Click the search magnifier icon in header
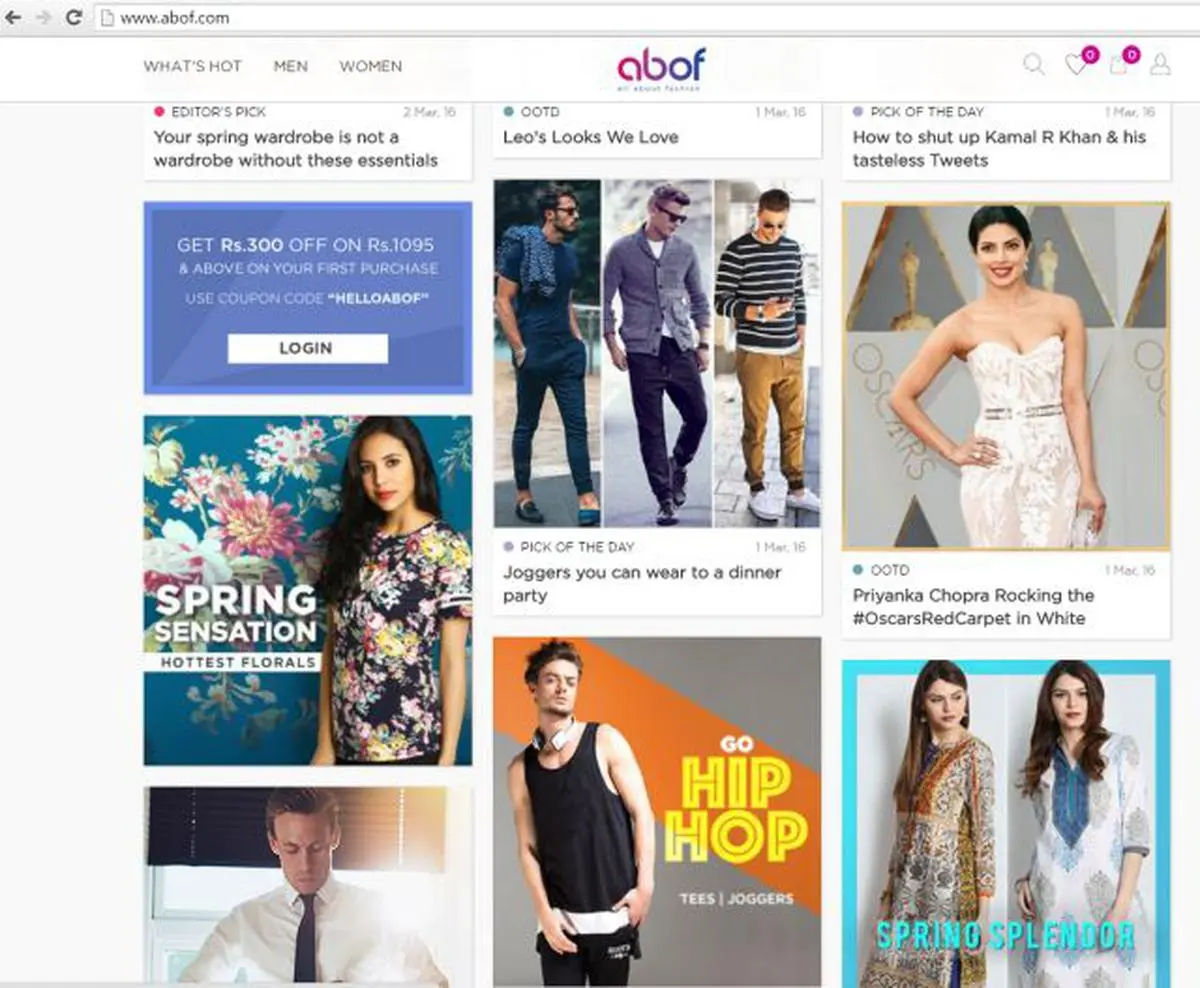The height and width of the screenshot is (988, 1200). [x=1034, y=65]
